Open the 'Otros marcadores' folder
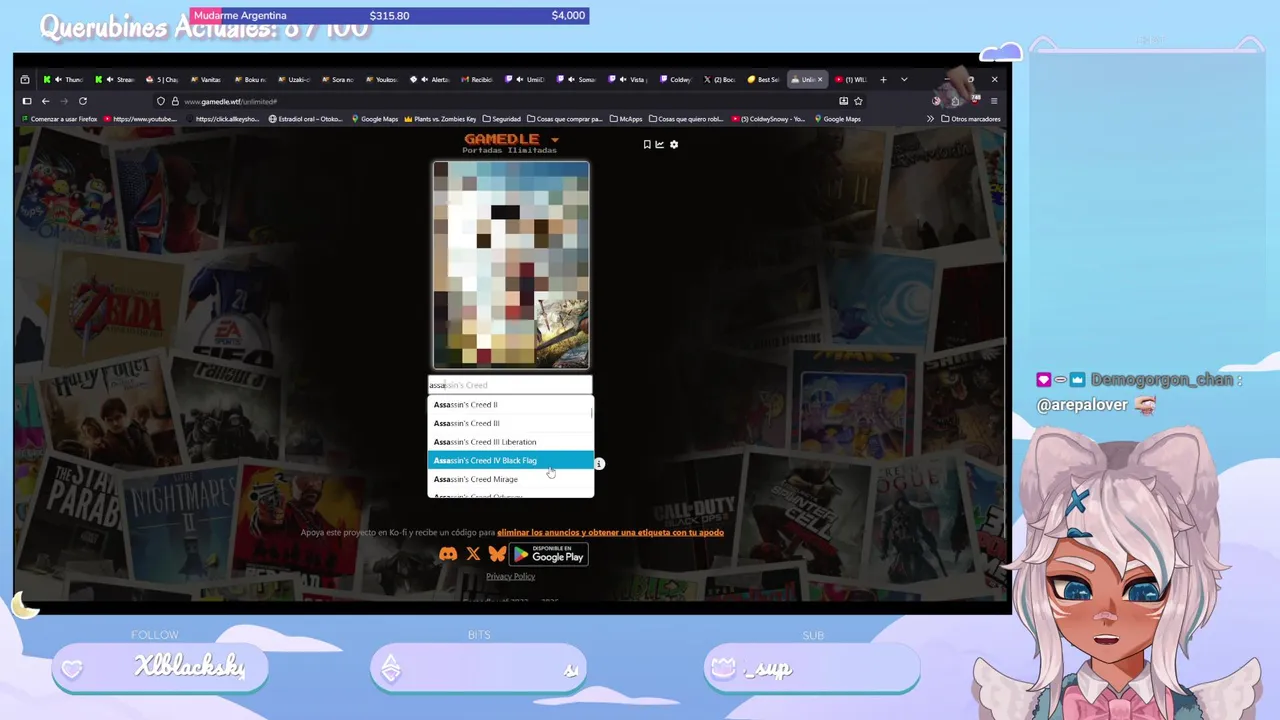The image size is (1280, 720). [970, 119]
